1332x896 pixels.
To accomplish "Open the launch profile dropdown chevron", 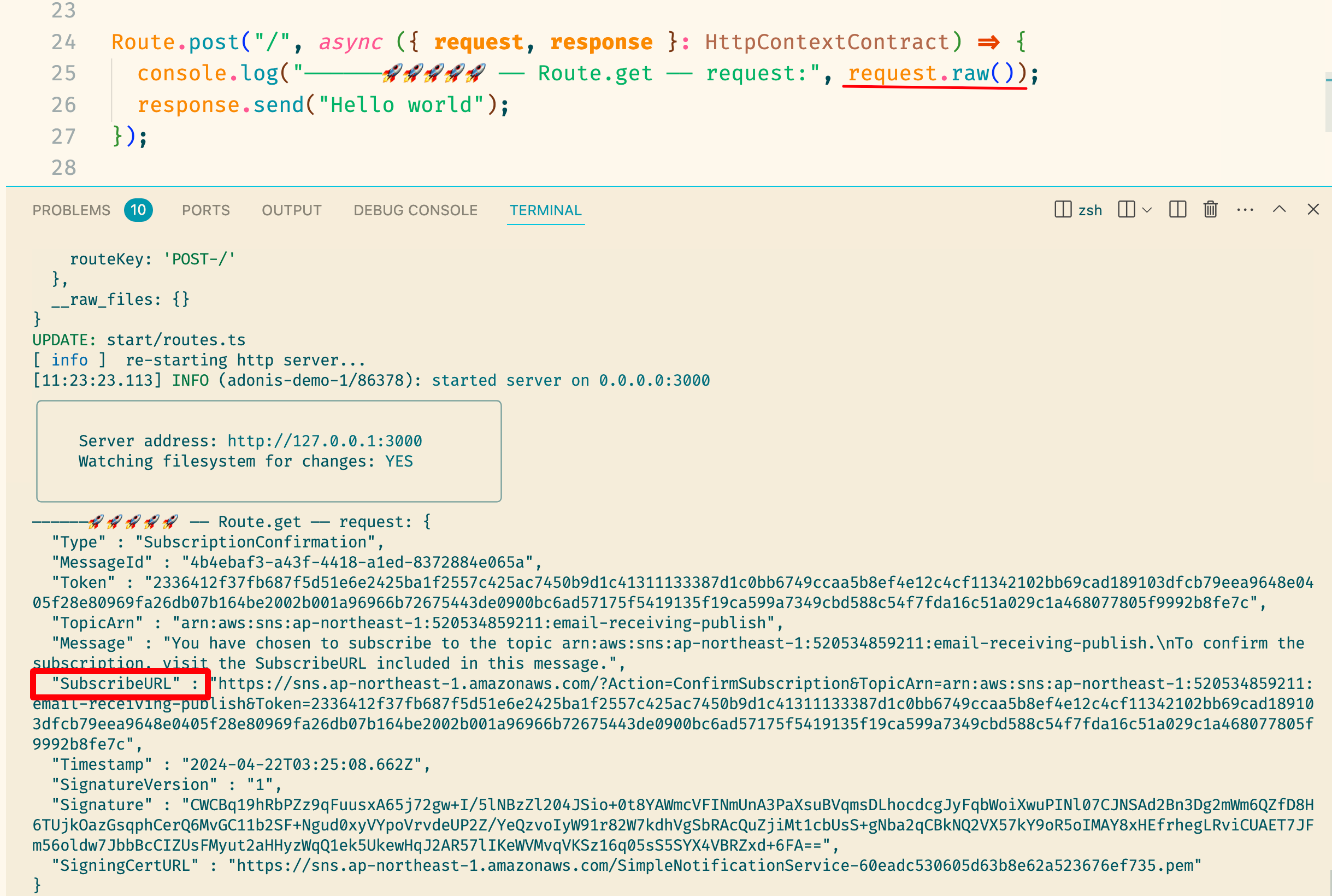I will coord(1146,210).
